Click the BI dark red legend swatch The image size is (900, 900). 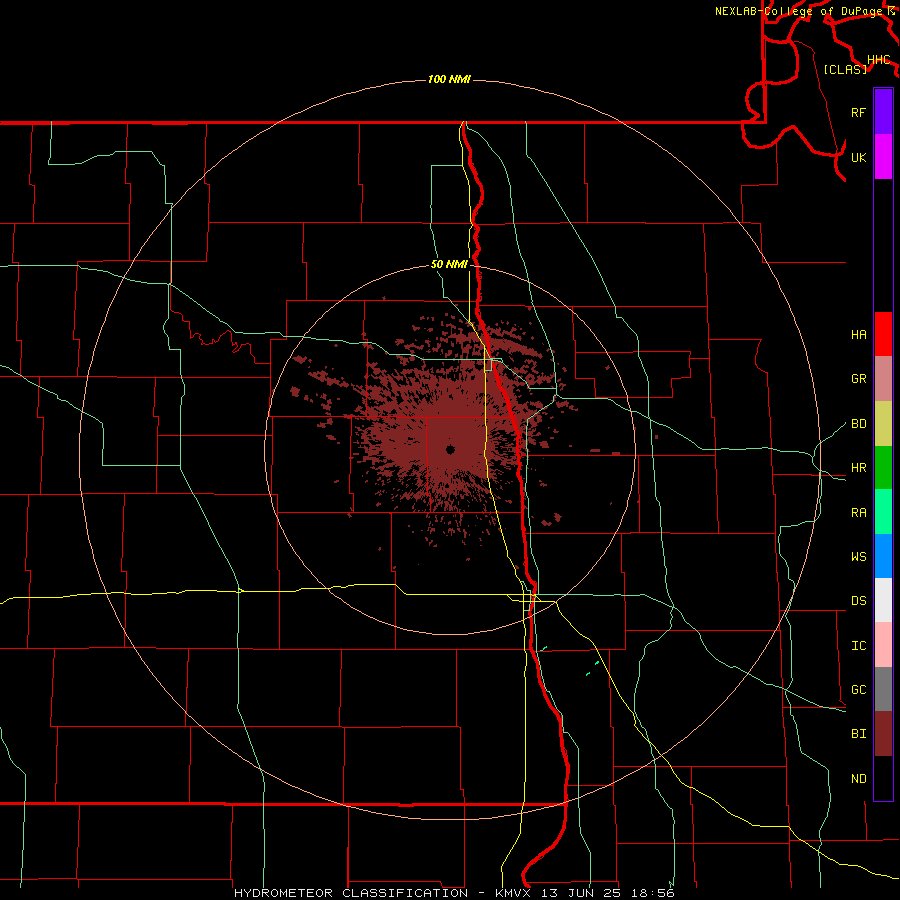883,734
